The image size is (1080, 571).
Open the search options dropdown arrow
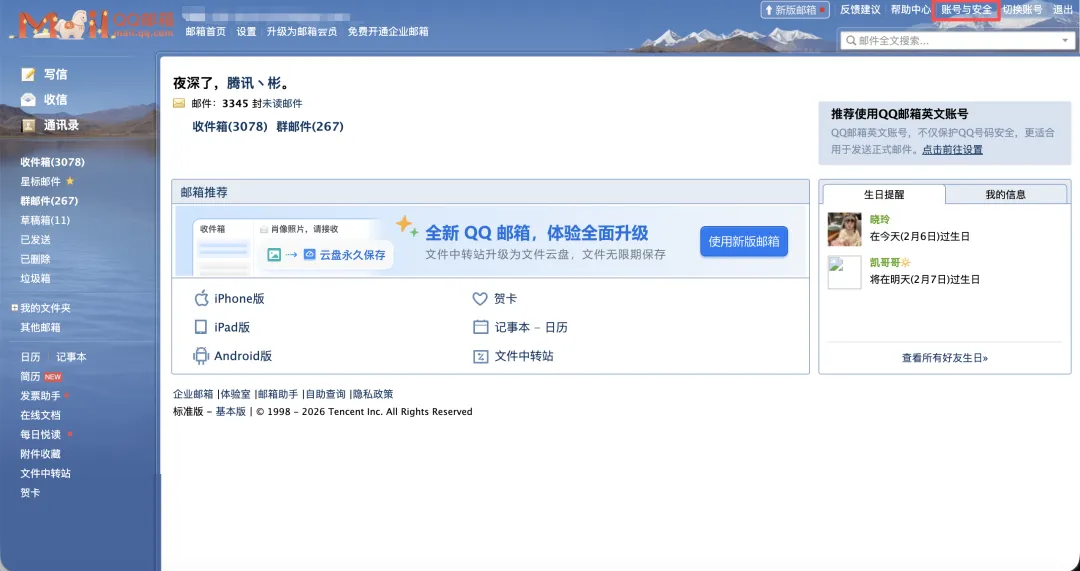[1066, 41]
